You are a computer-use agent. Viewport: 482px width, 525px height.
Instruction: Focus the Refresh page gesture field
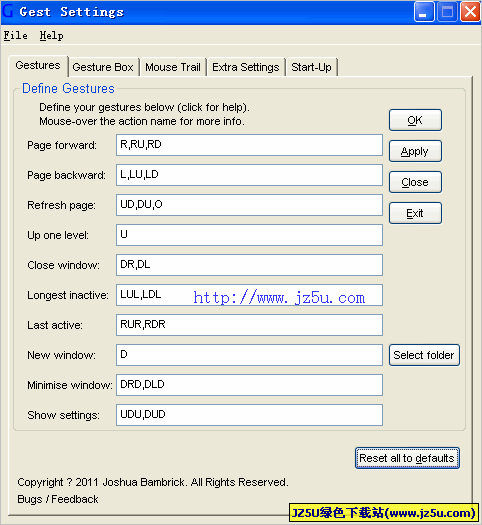click(249, 205)
